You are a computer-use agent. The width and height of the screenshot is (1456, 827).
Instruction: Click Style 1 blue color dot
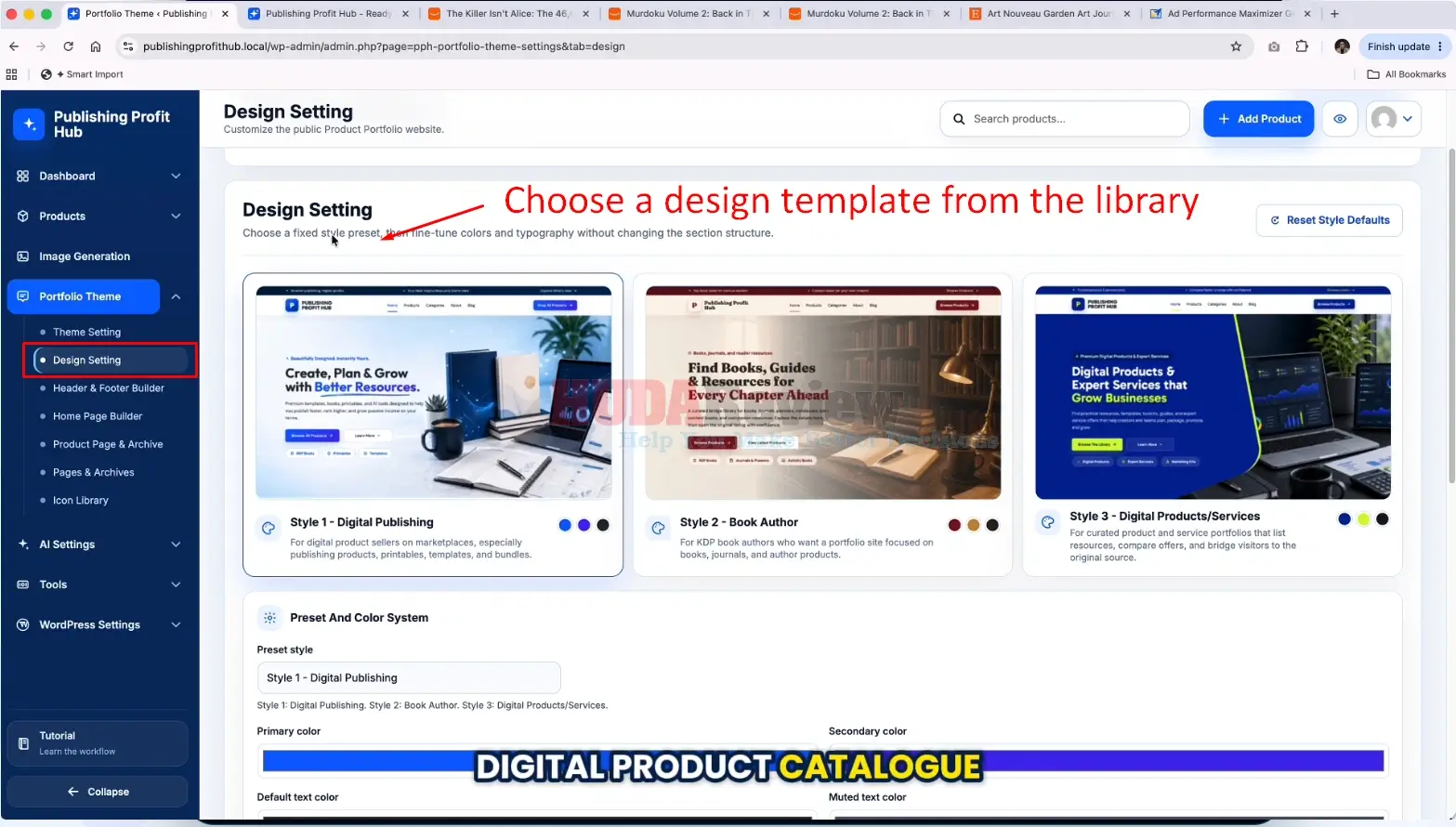coord(565,525)
